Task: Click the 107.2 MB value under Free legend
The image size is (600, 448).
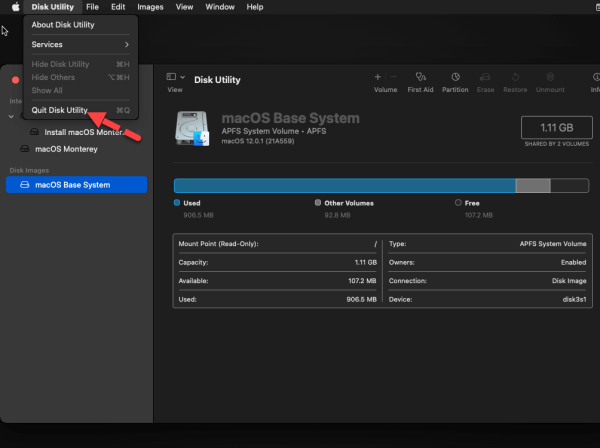Action: click(x=479, y=215)
